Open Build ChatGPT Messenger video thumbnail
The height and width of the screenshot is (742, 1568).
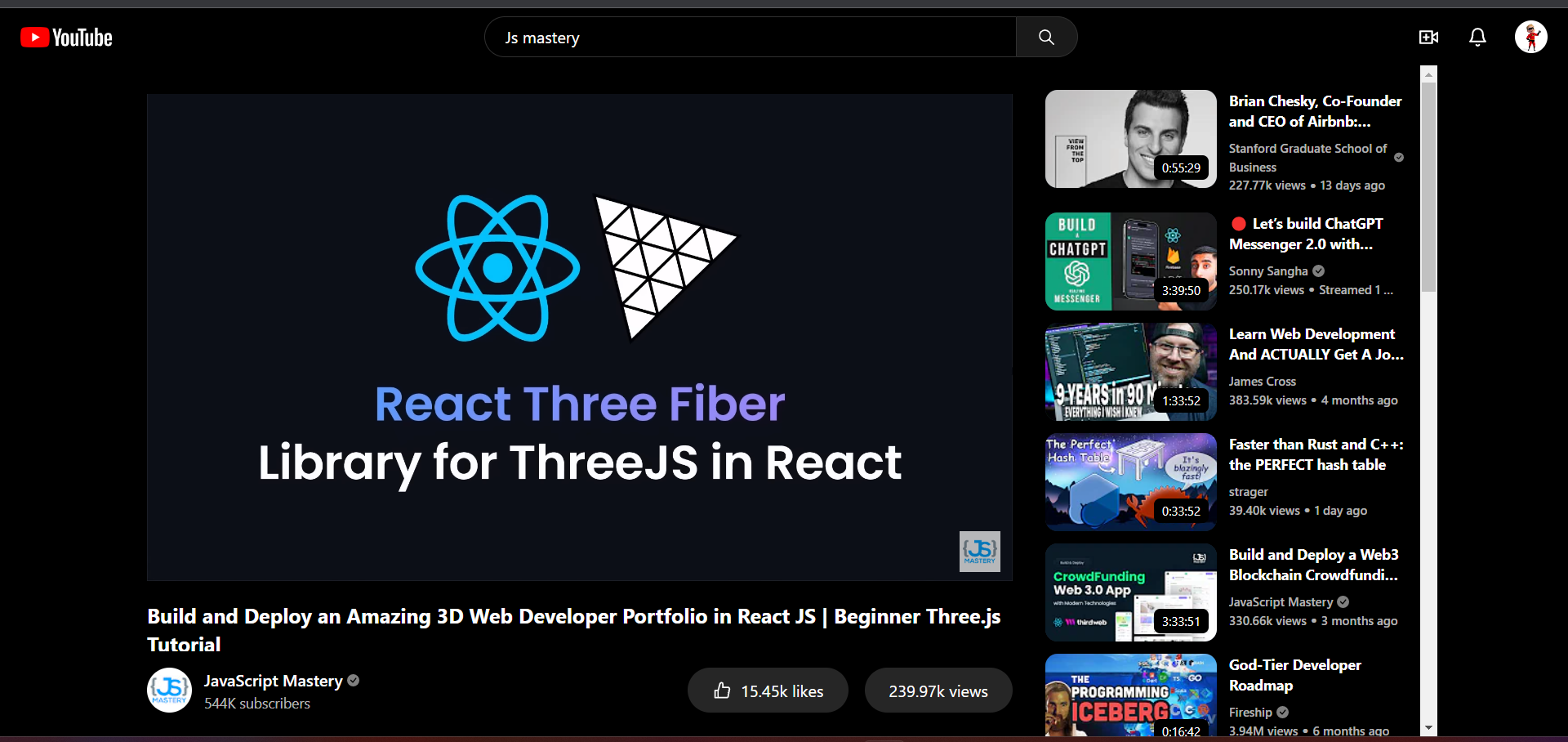pyautogui.click(x=1131, y=261)
